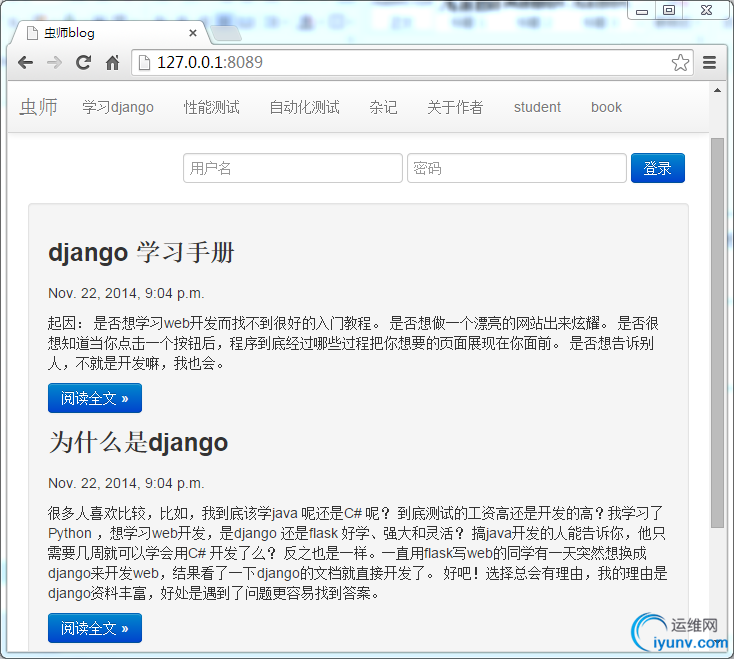The image size is (734, 659).
Task: Click 阅读全文 under django 学习手册
Action: point(95,398)
